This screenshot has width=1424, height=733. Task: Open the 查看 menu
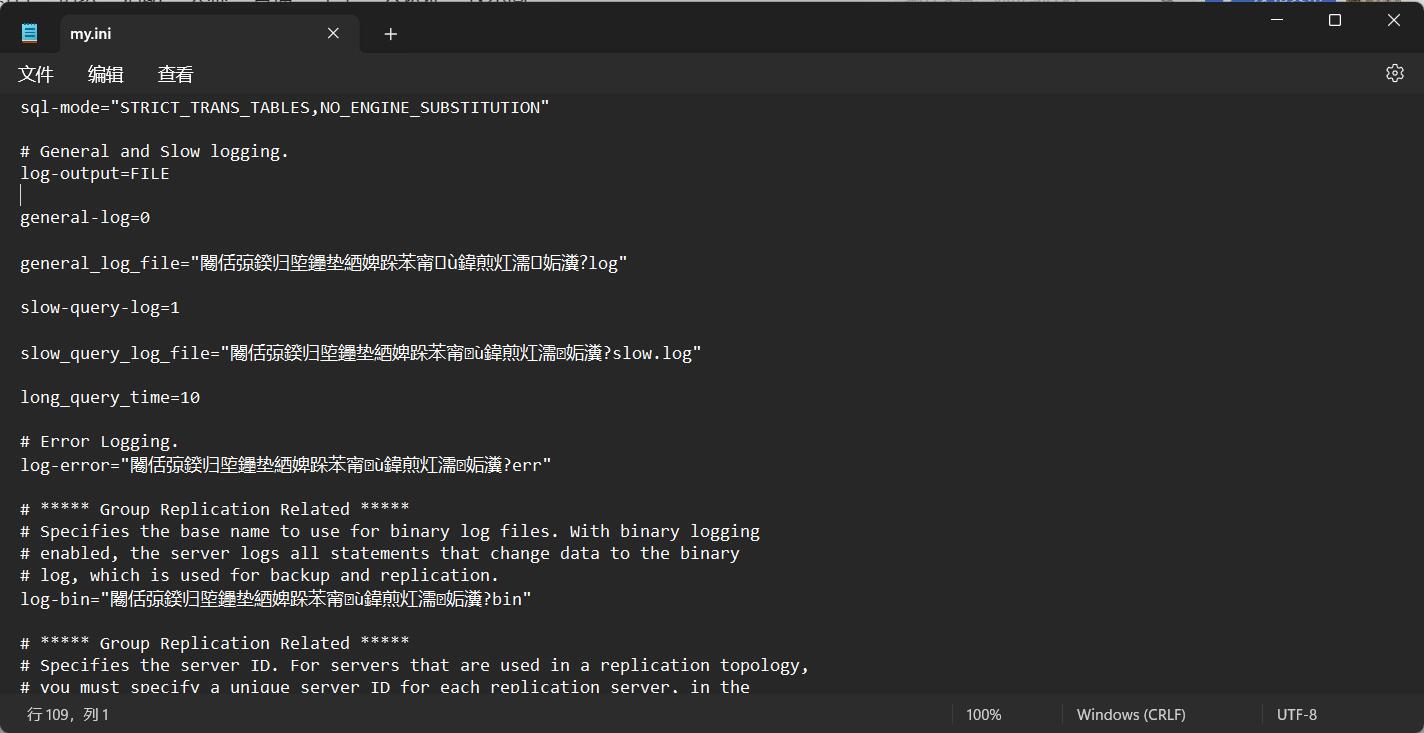pyautogui.click(x=176, y=74)
